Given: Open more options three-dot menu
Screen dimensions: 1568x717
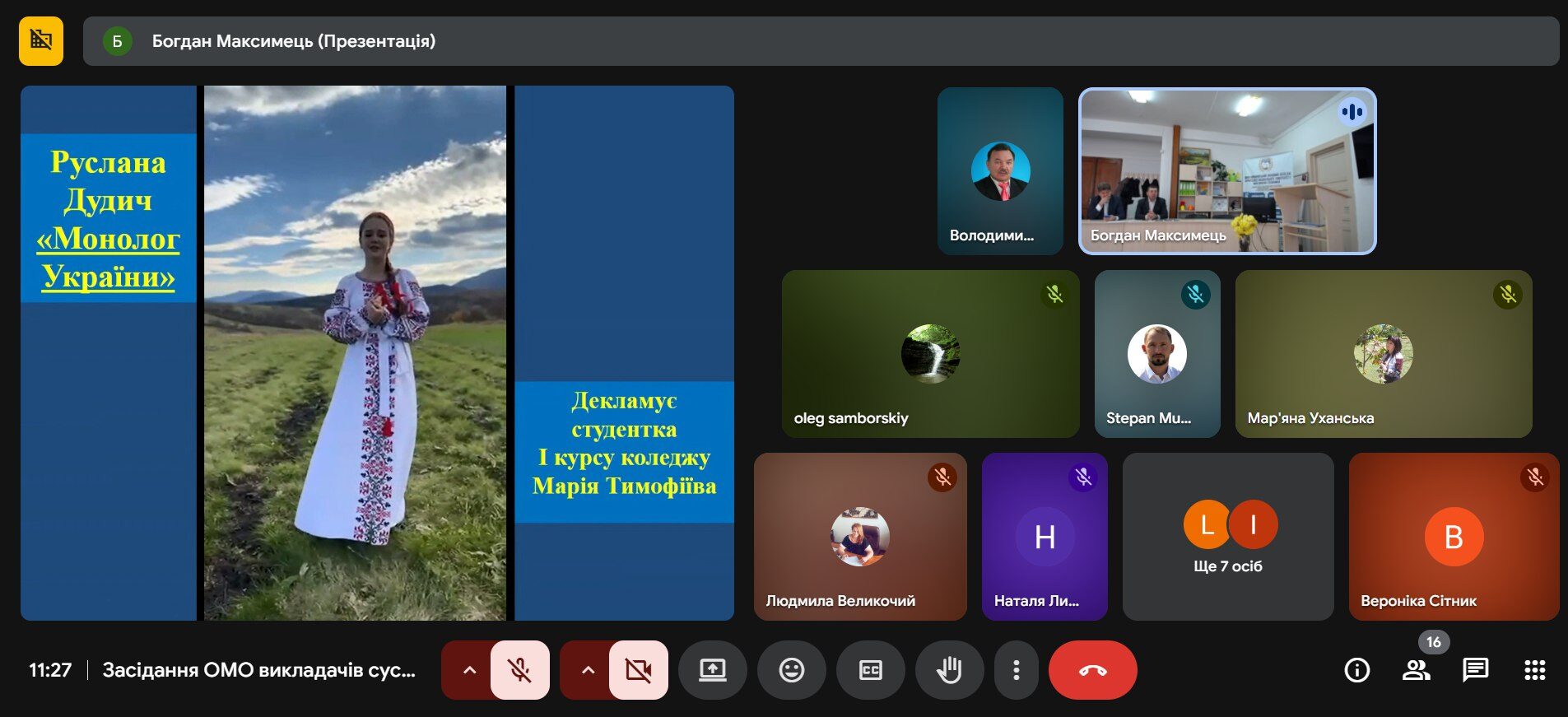Looking at the screenshot, I should pos(1016,670).
